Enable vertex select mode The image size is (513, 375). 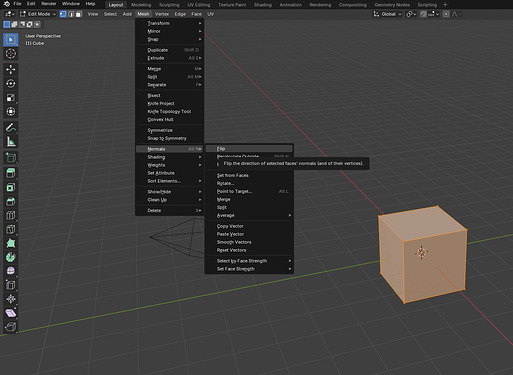[63, 14]
